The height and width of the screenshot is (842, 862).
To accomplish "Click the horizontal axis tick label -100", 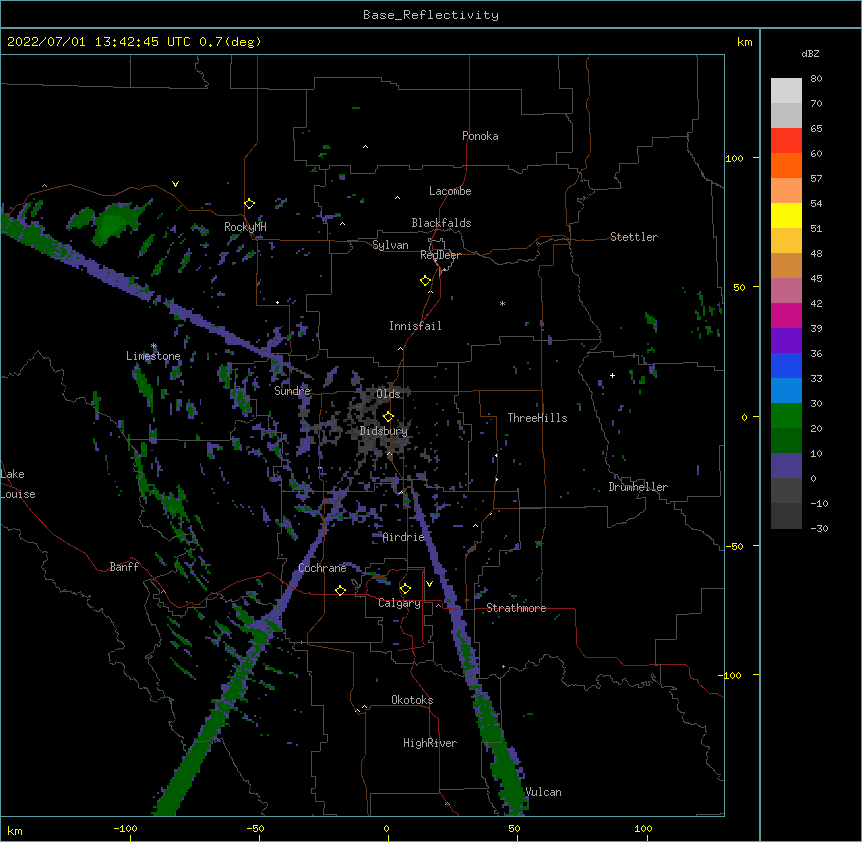I will (x=125, y=828).
